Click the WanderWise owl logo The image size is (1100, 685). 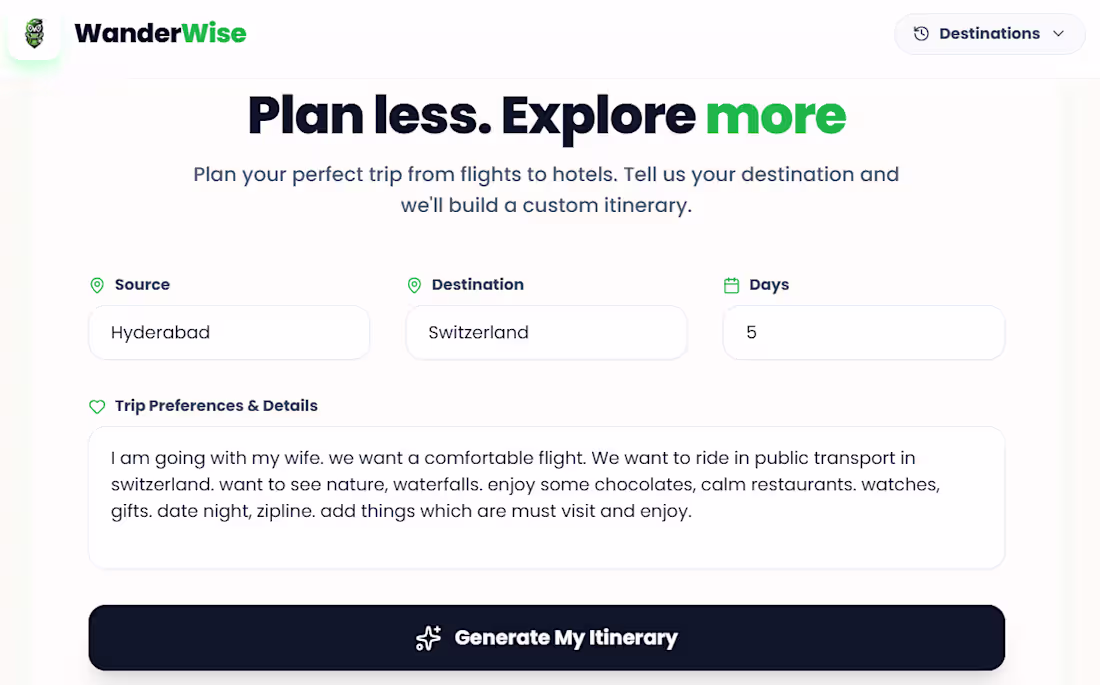coord(34,33)
